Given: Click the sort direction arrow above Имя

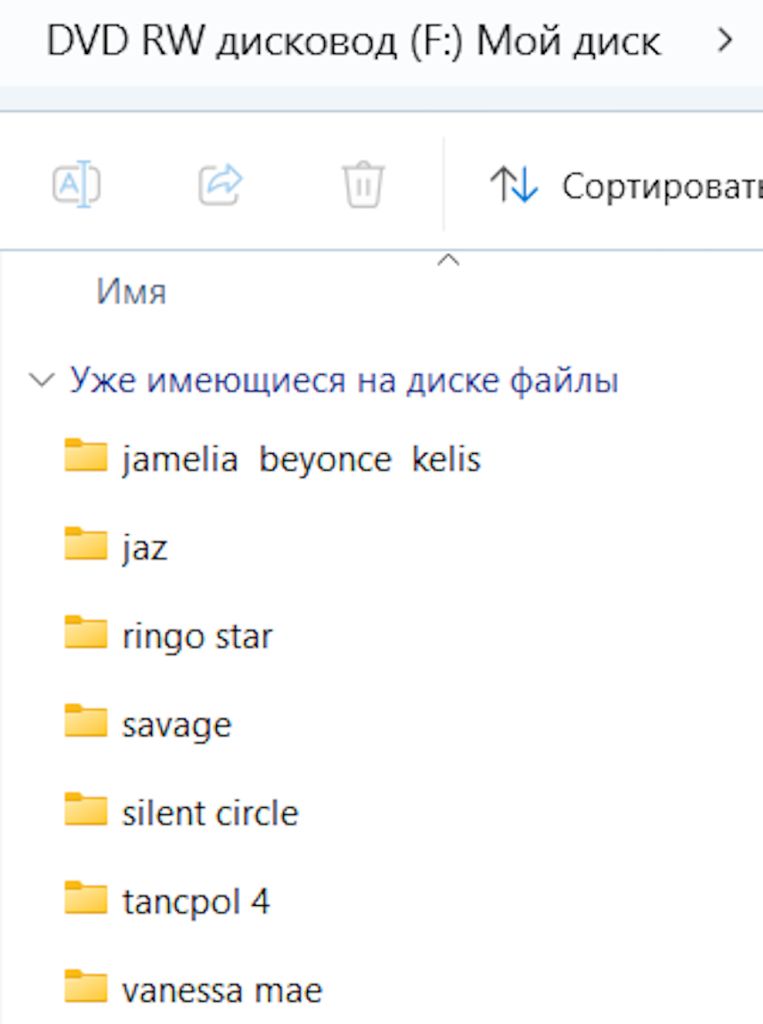Looking at the screenshot, I should (x=448, y=261).
